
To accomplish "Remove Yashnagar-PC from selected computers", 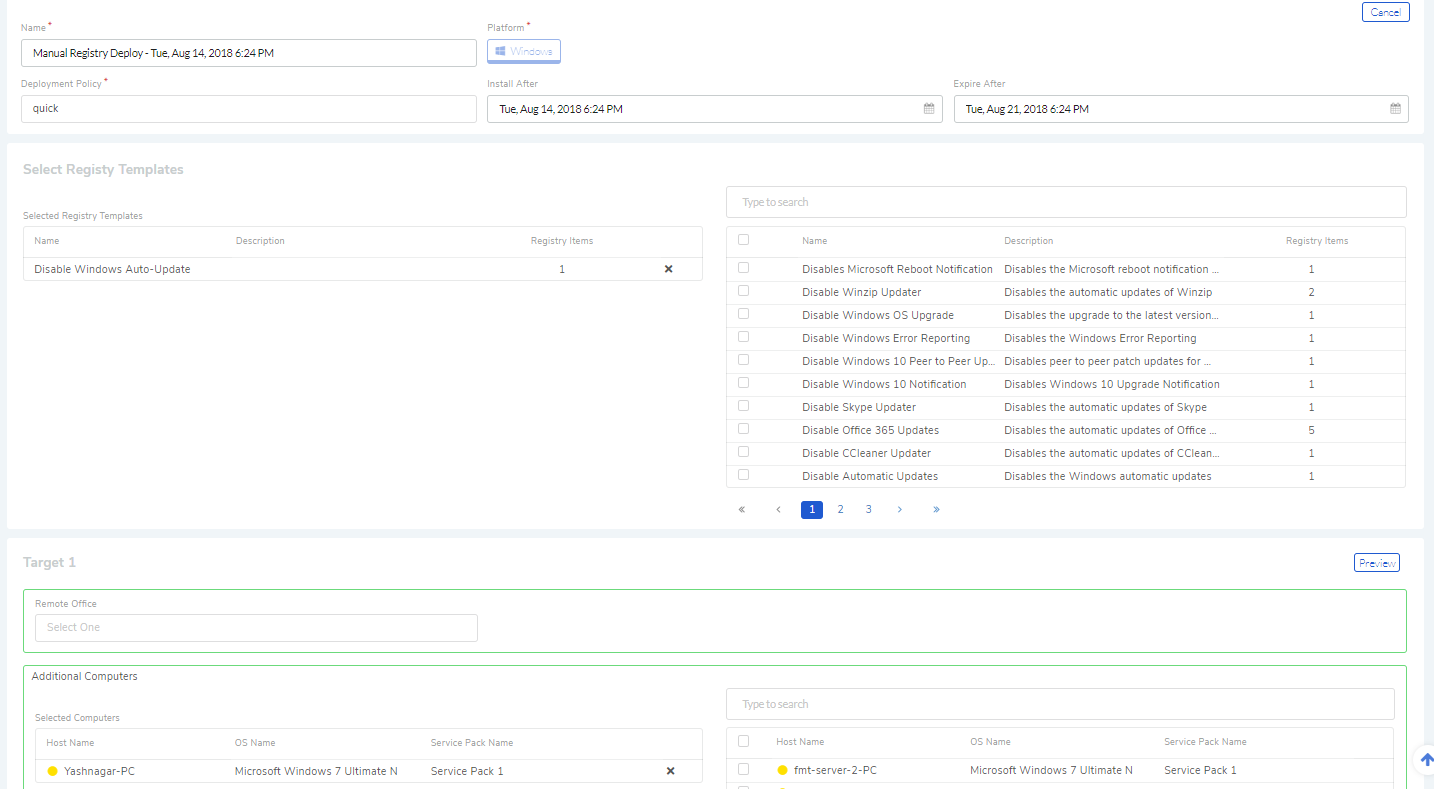I will [x=671, y=771].
